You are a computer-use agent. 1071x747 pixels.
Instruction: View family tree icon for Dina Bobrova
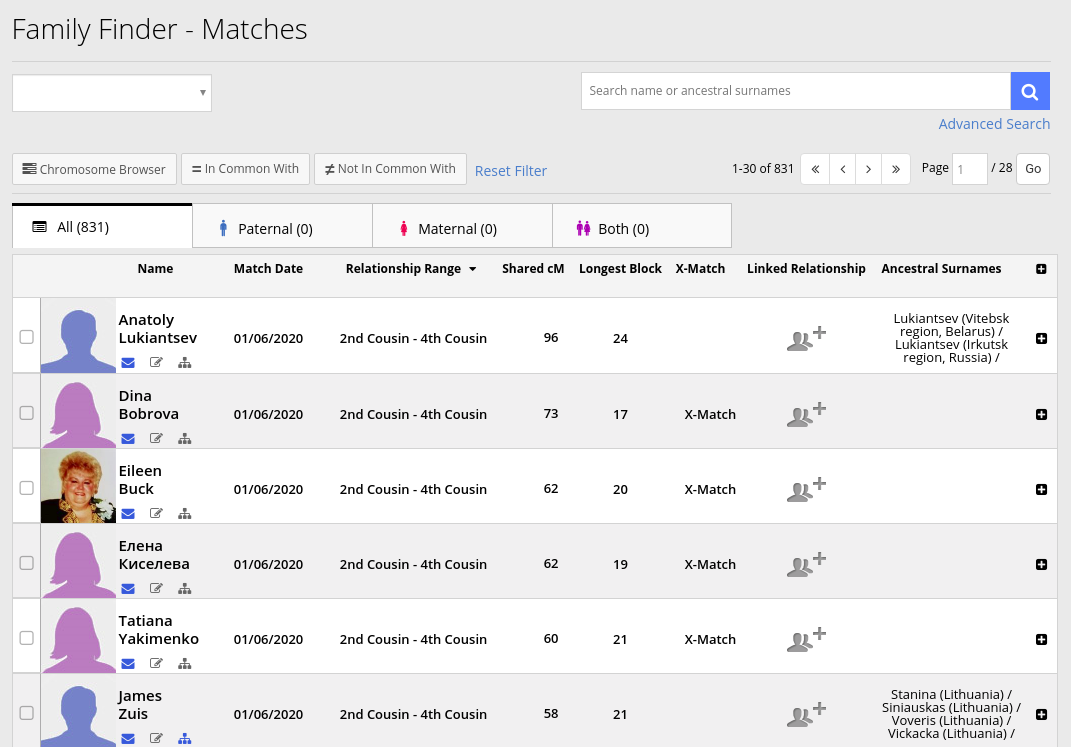184,438
